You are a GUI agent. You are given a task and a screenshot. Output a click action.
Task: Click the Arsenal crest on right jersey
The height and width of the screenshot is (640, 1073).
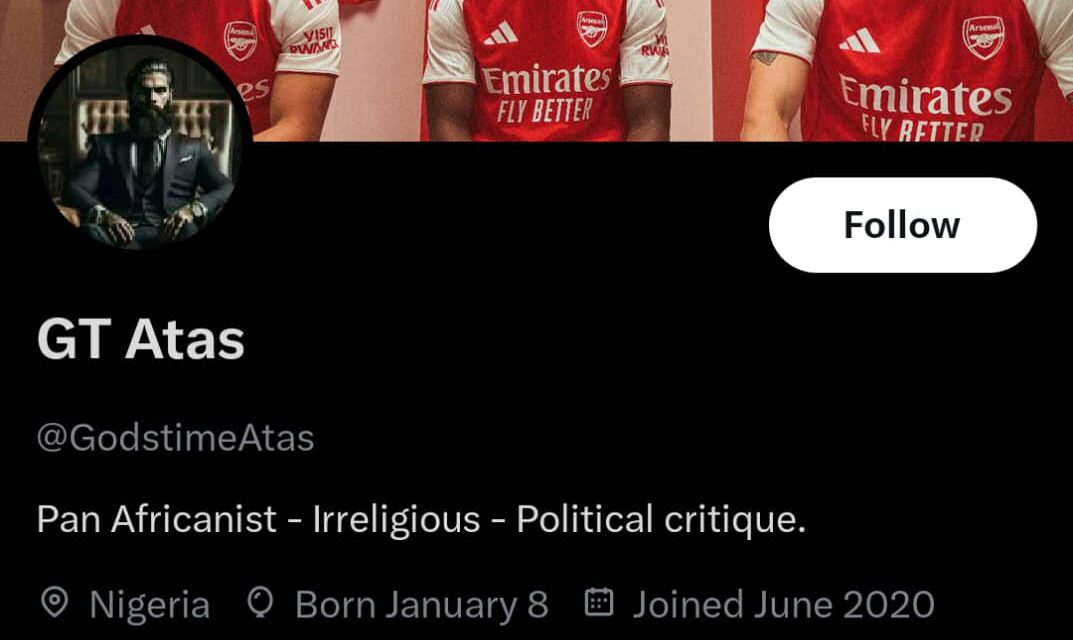pyautogui.click(x=983, y=37)
